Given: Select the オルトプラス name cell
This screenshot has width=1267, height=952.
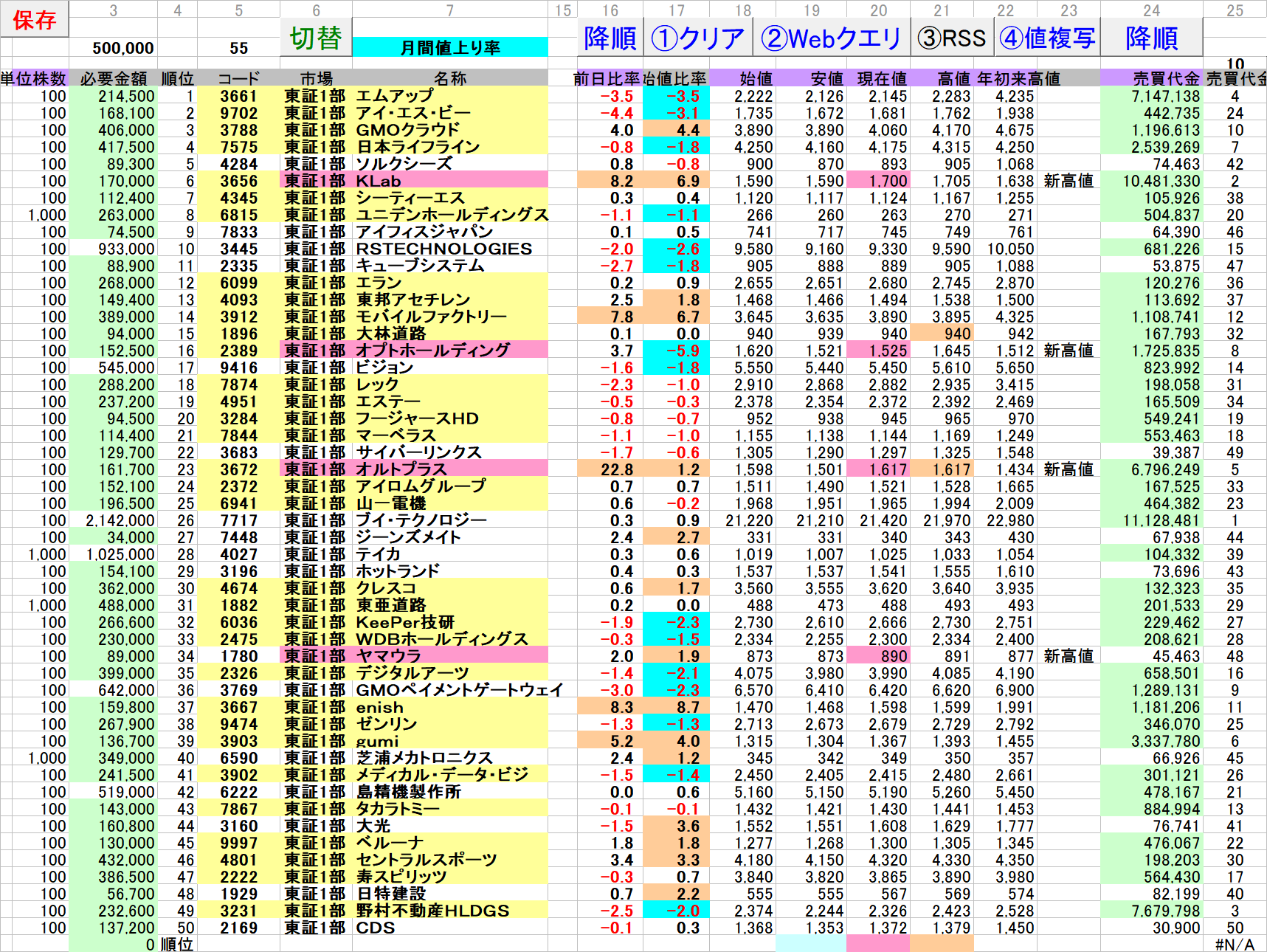Looking at the screenshot, I should (450, 469).
